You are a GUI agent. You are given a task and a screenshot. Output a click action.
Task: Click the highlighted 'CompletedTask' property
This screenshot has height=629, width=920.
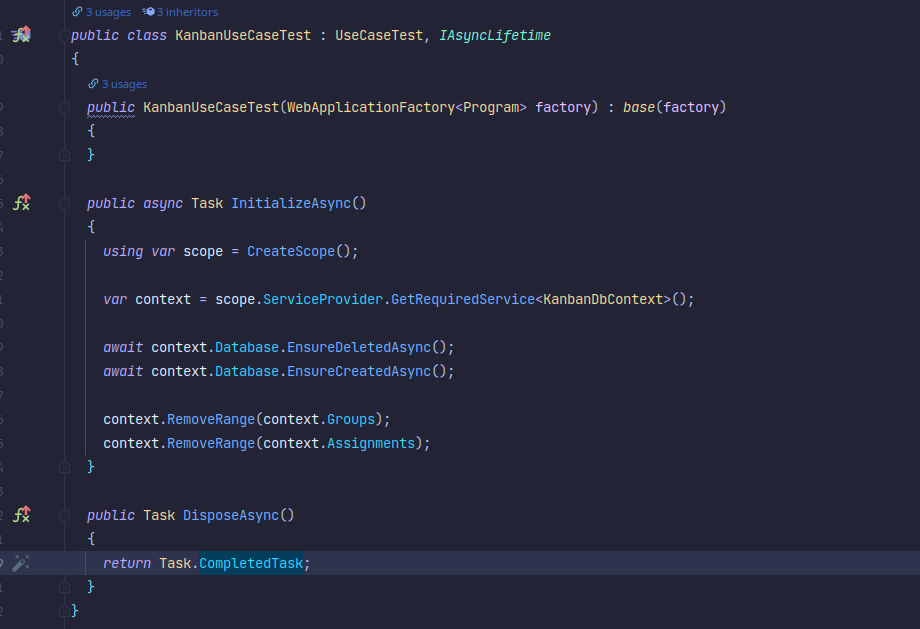(251, 563)
